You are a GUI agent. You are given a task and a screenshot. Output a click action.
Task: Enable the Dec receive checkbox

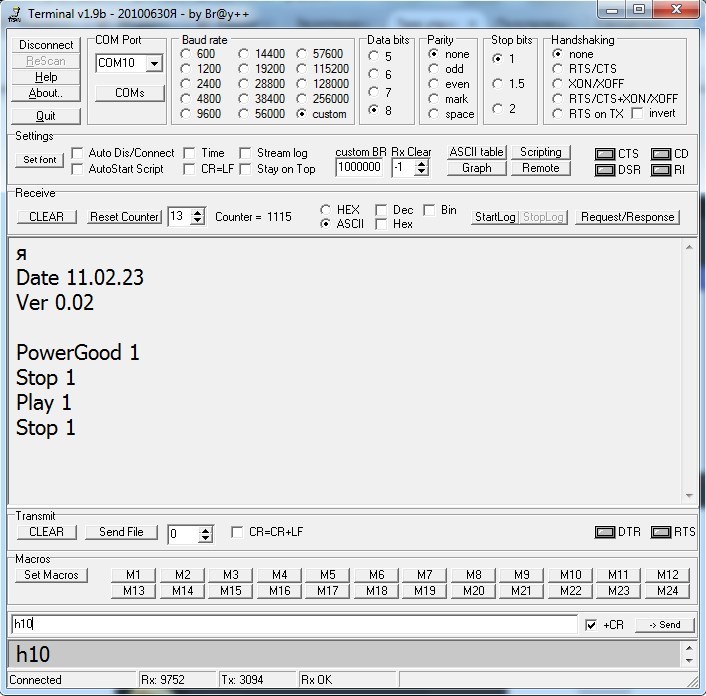click(x=381, y=210)
